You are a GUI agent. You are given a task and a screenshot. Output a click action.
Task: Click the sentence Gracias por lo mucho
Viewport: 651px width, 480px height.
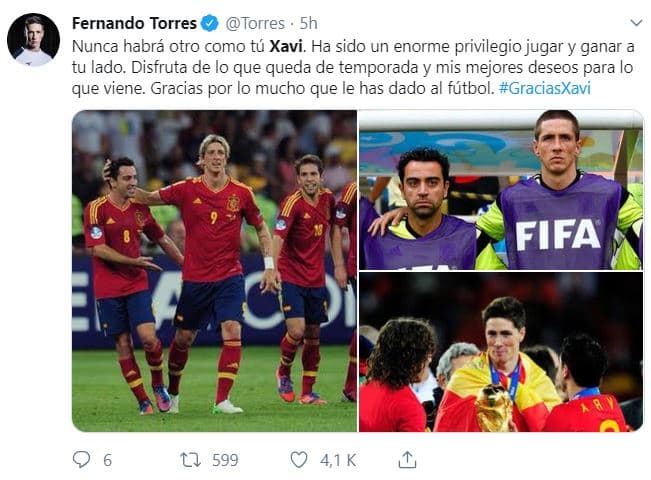pos(322,88)
